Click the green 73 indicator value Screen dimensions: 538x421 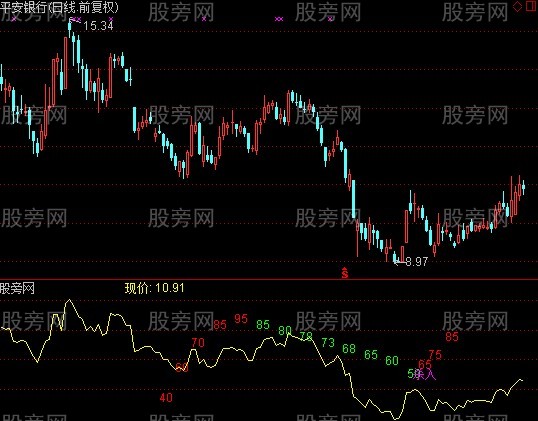[328, 342]
